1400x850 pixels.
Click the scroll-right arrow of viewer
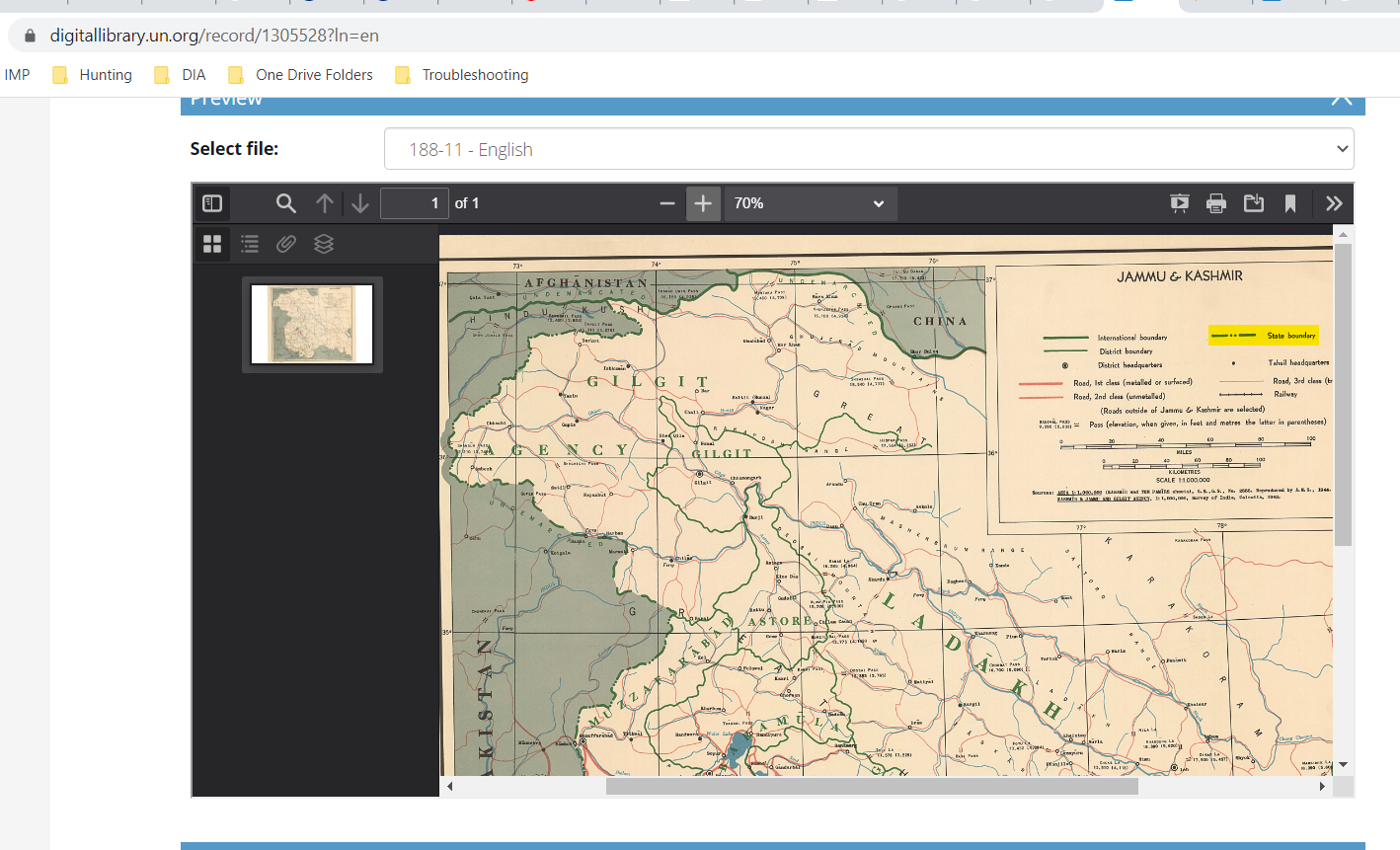(x=1322, y=786)
